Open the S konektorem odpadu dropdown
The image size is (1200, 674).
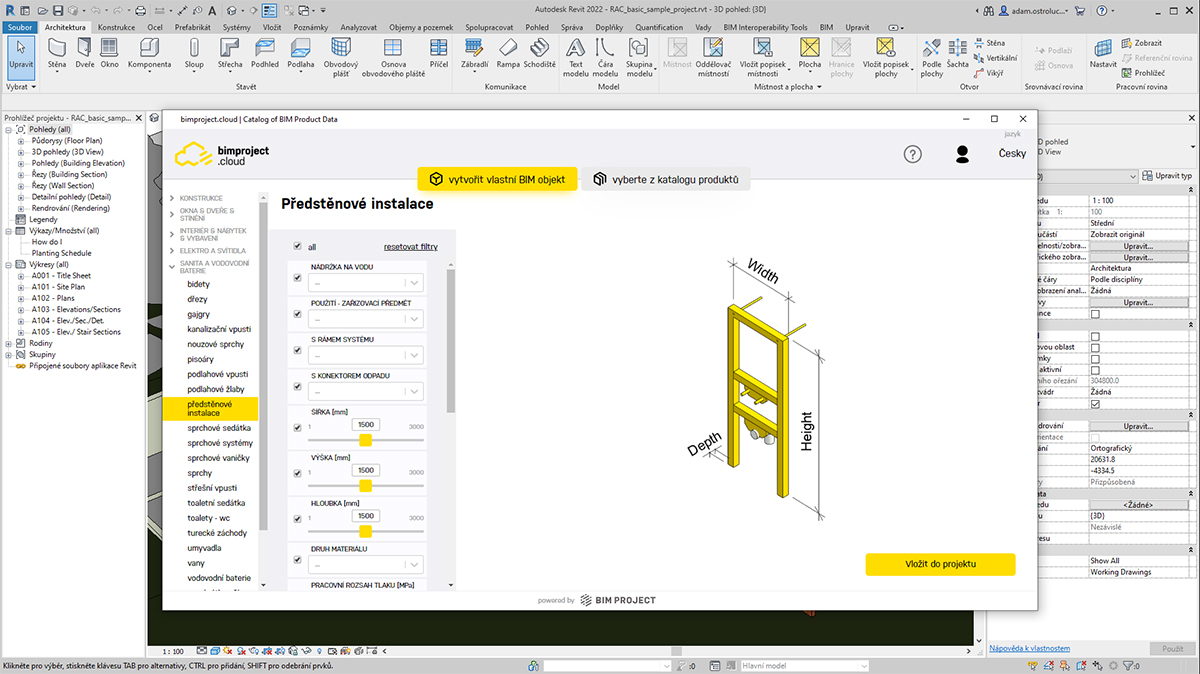coord(366,391)
